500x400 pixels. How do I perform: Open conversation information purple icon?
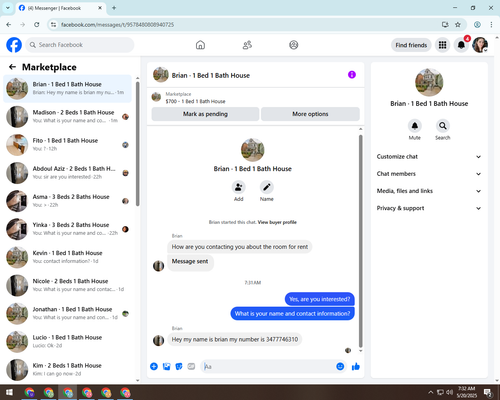pos(352,75)
